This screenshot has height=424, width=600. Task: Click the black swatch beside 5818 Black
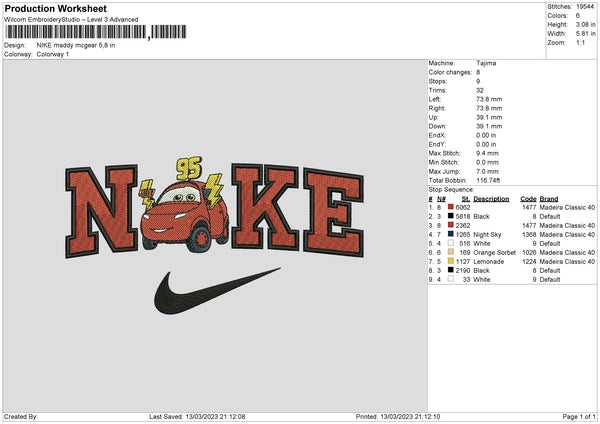pos(451,216)
